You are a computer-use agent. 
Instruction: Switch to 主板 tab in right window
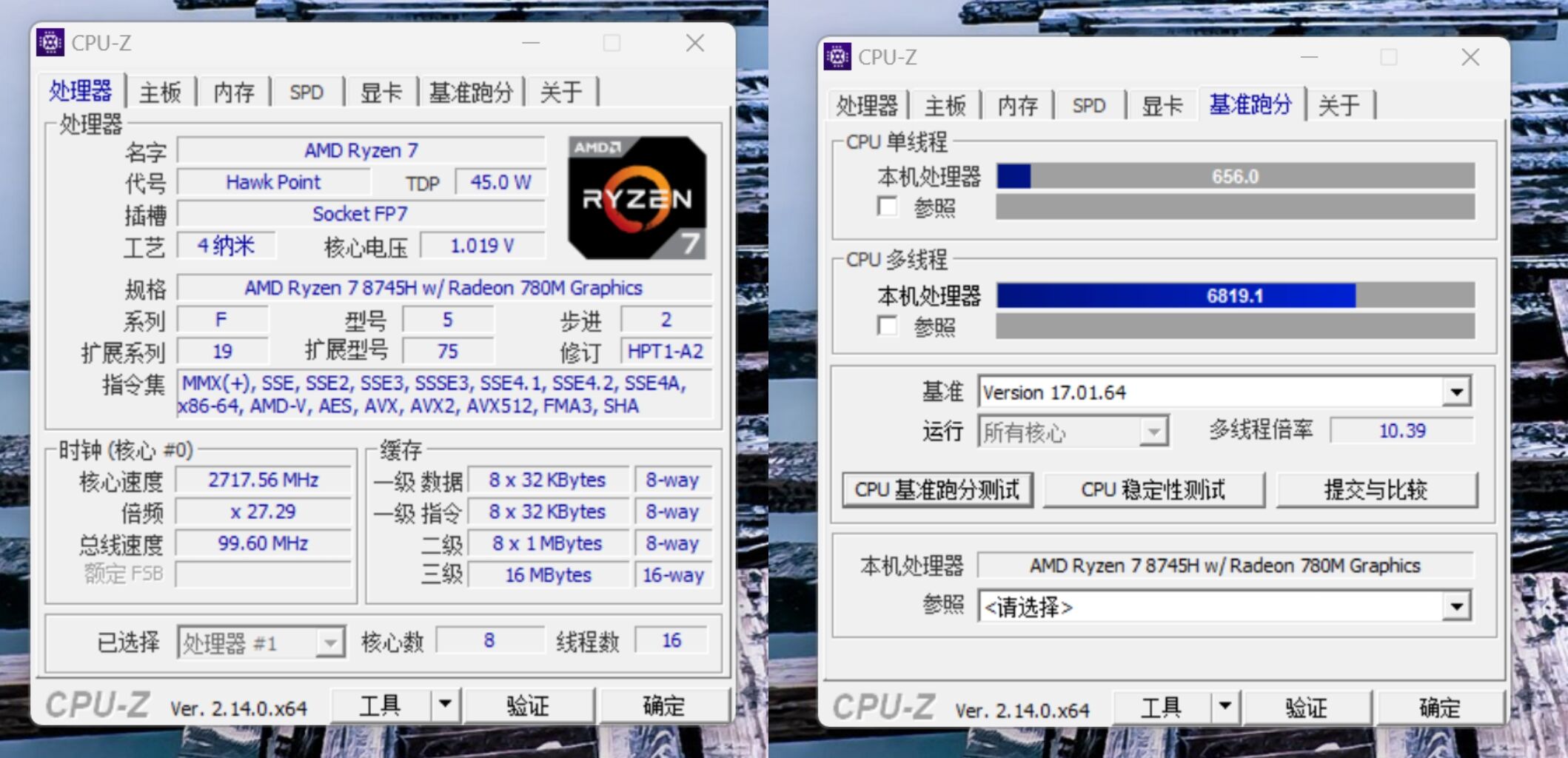tap(945, 105)
